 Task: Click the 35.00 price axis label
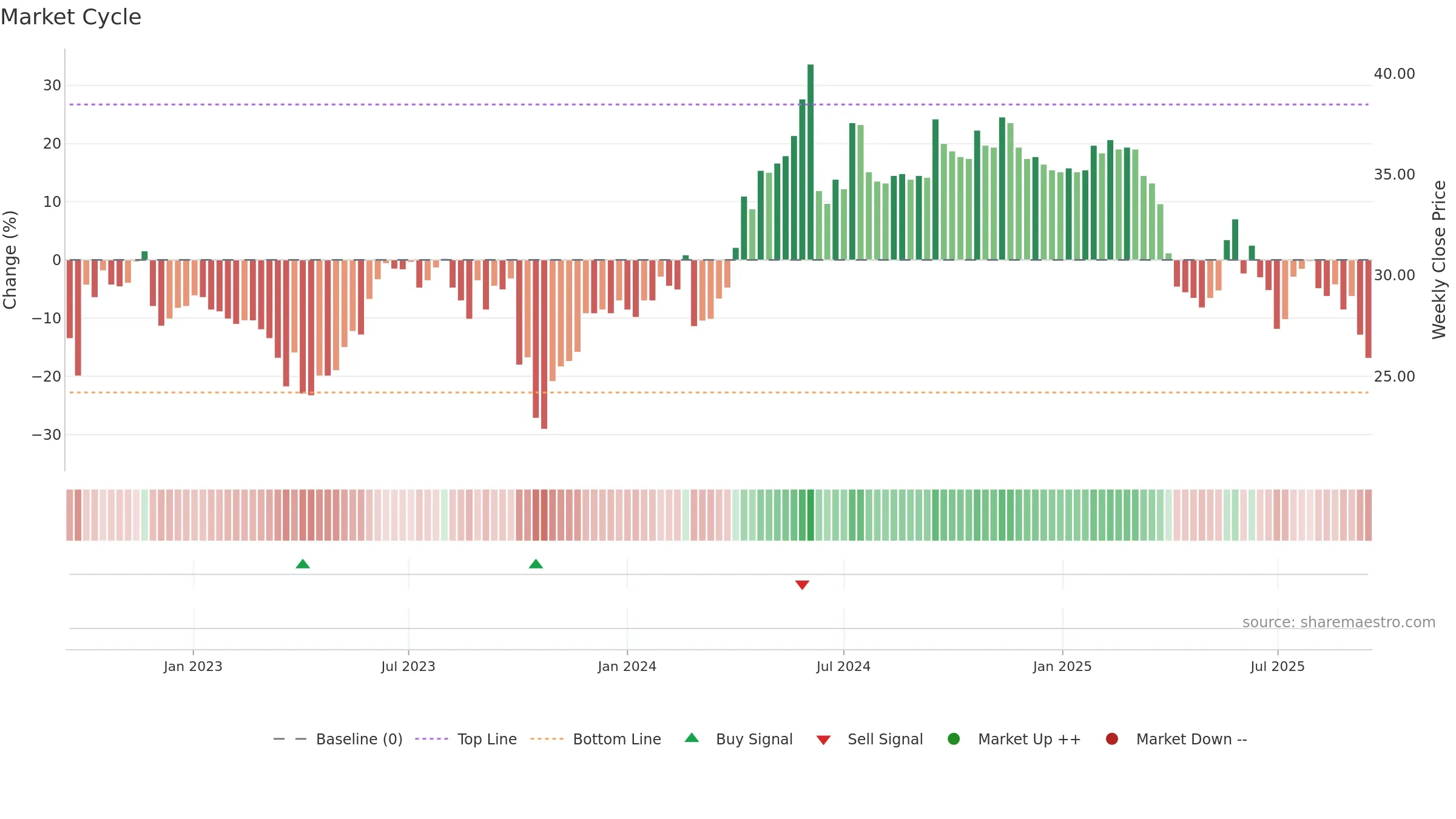pyautogui.click(x=1394, y=175)
